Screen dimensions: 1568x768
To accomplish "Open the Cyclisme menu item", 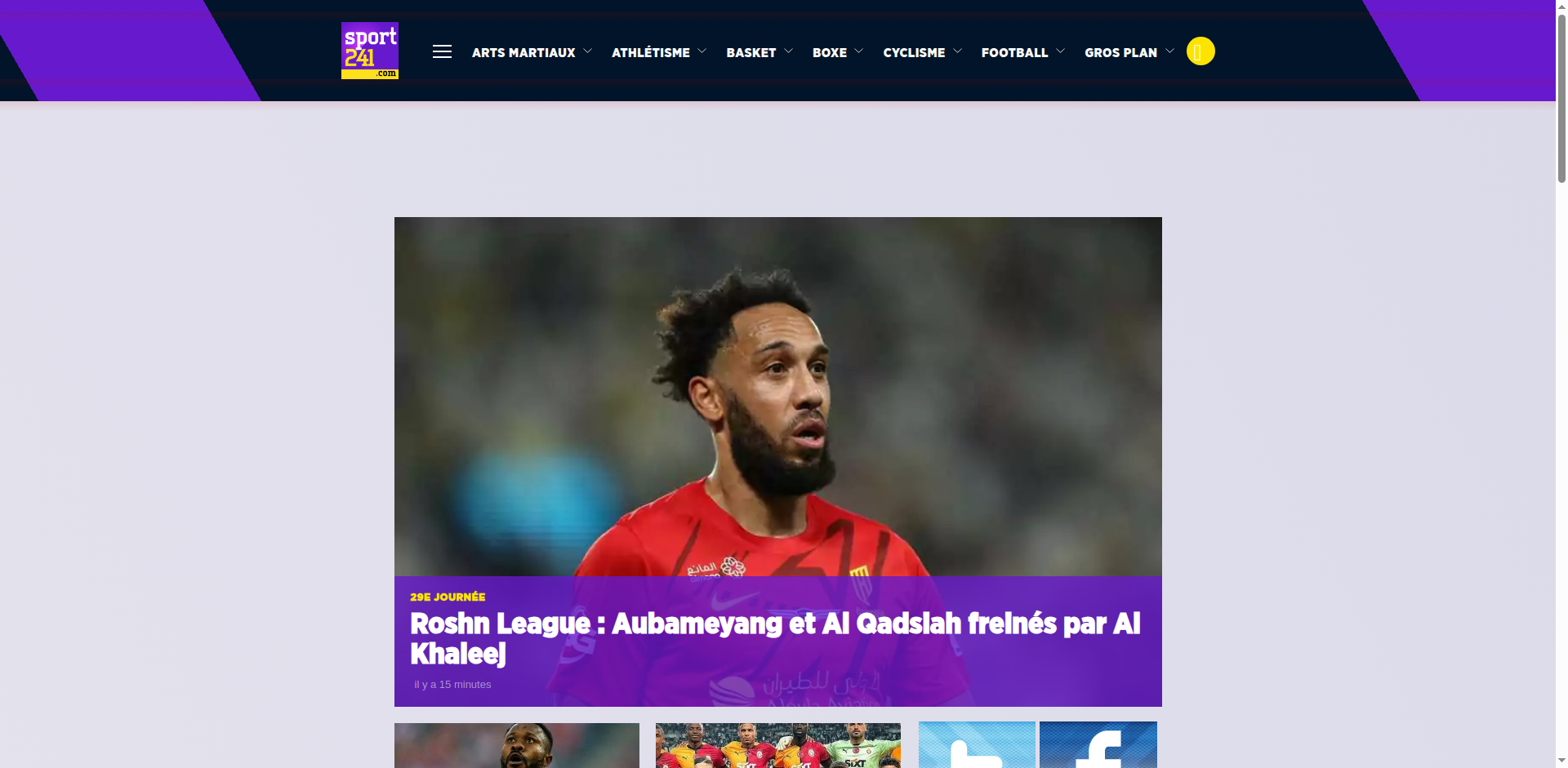I will [x=914, y=52].
